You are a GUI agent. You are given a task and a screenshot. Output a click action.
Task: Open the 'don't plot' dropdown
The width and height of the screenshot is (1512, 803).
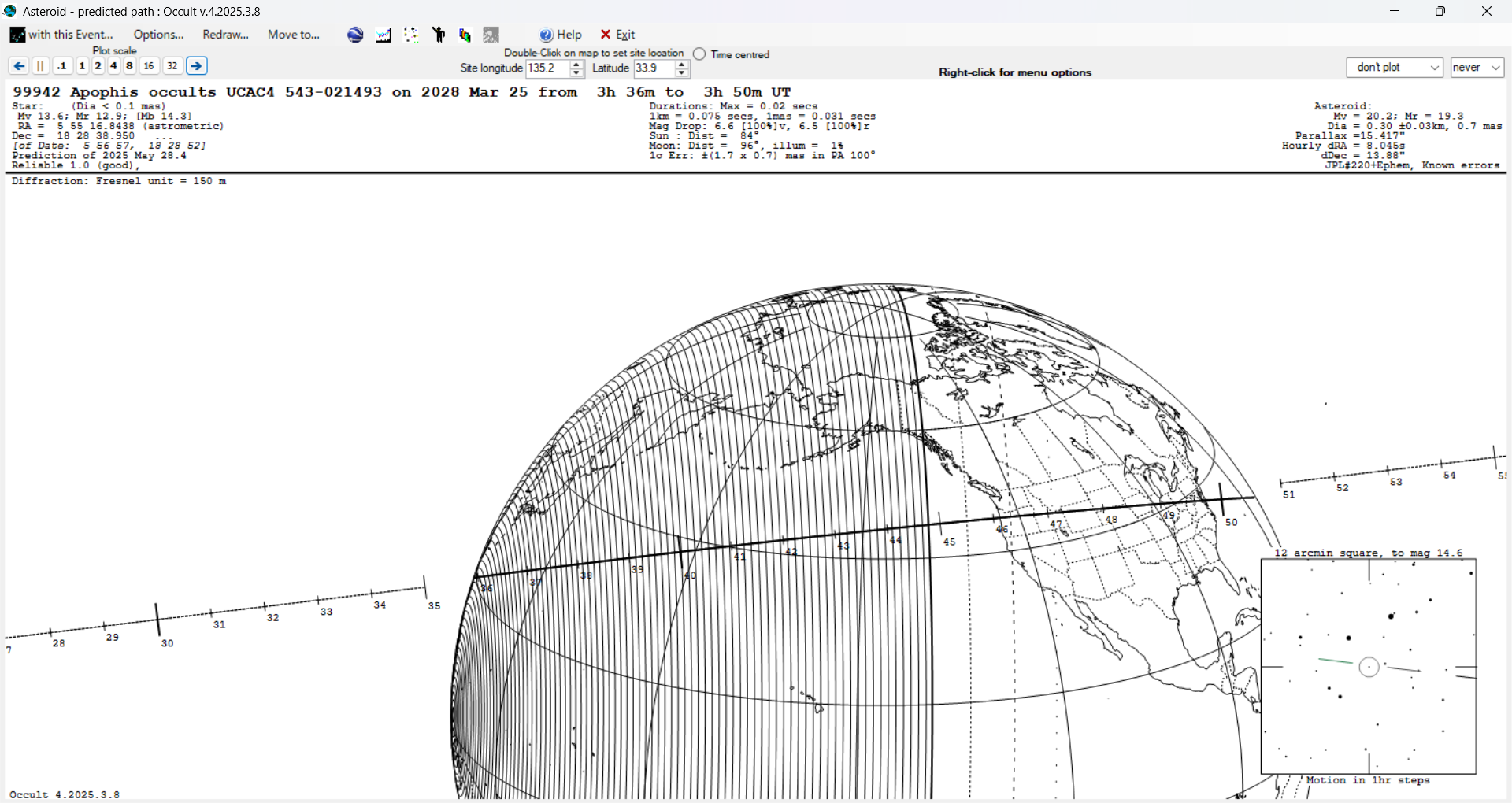(1395, 68)
